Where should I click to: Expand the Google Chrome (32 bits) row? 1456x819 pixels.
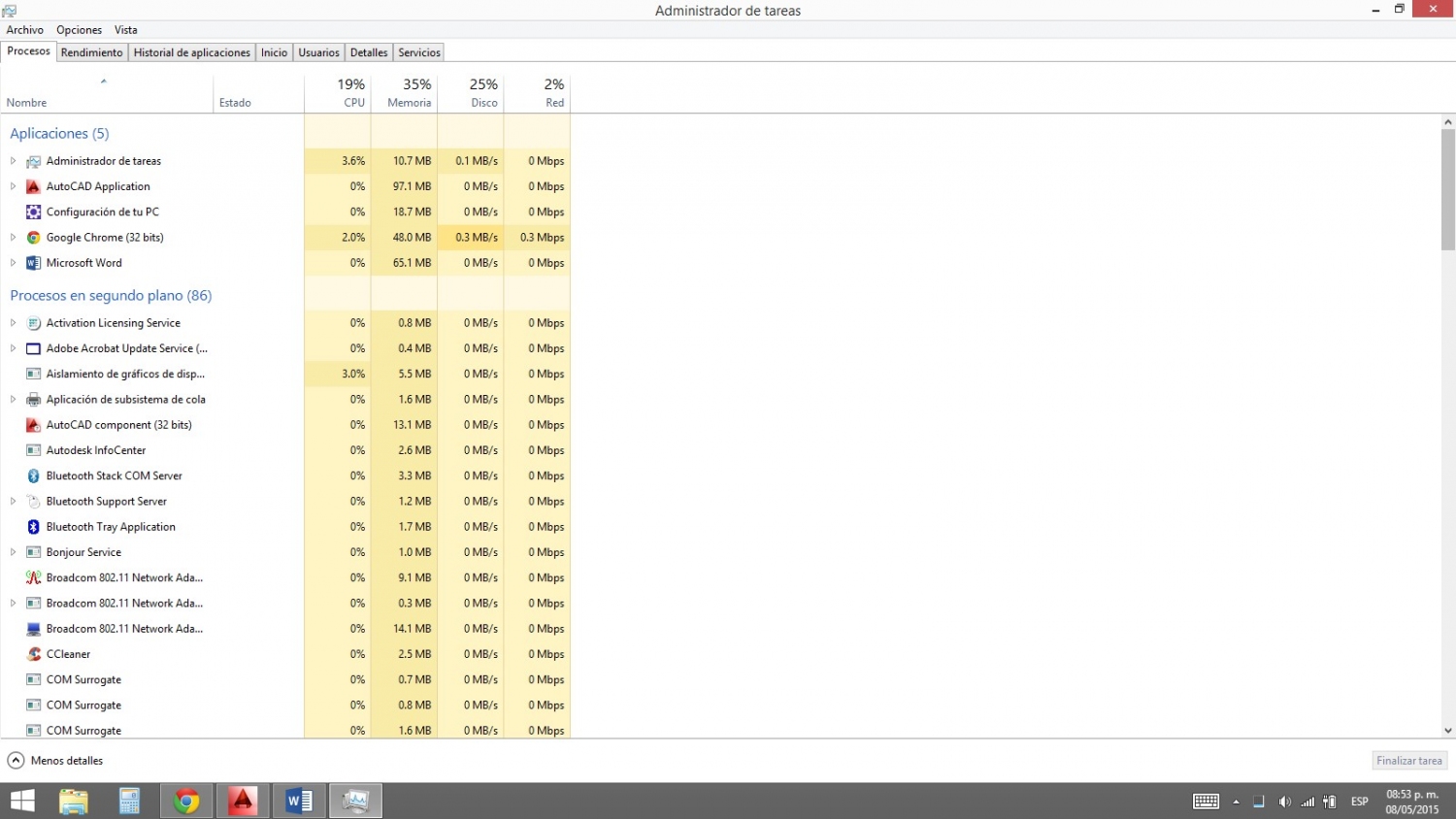point(13,238)
